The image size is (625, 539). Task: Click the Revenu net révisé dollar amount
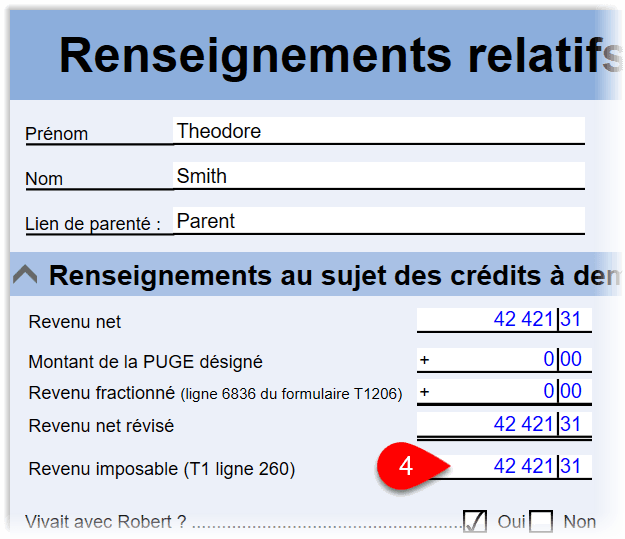pyautogui.click(x=487, y=425)
